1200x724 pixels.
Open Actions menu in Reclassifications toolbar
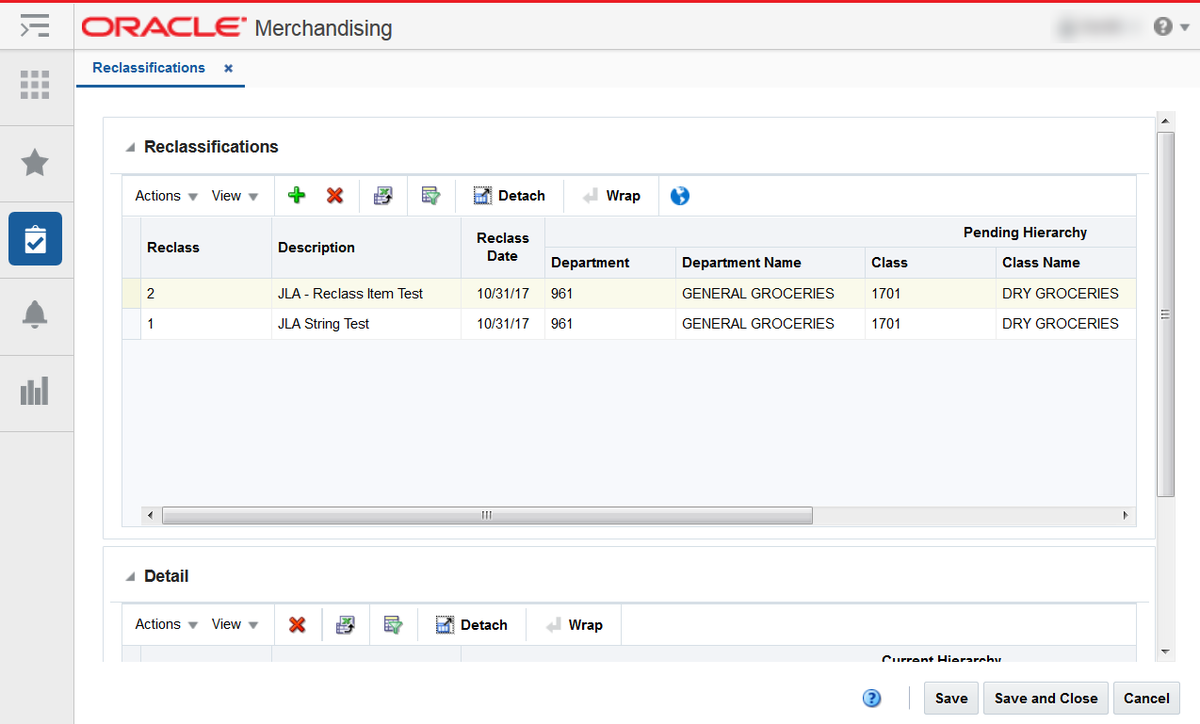tap(166, 196)
